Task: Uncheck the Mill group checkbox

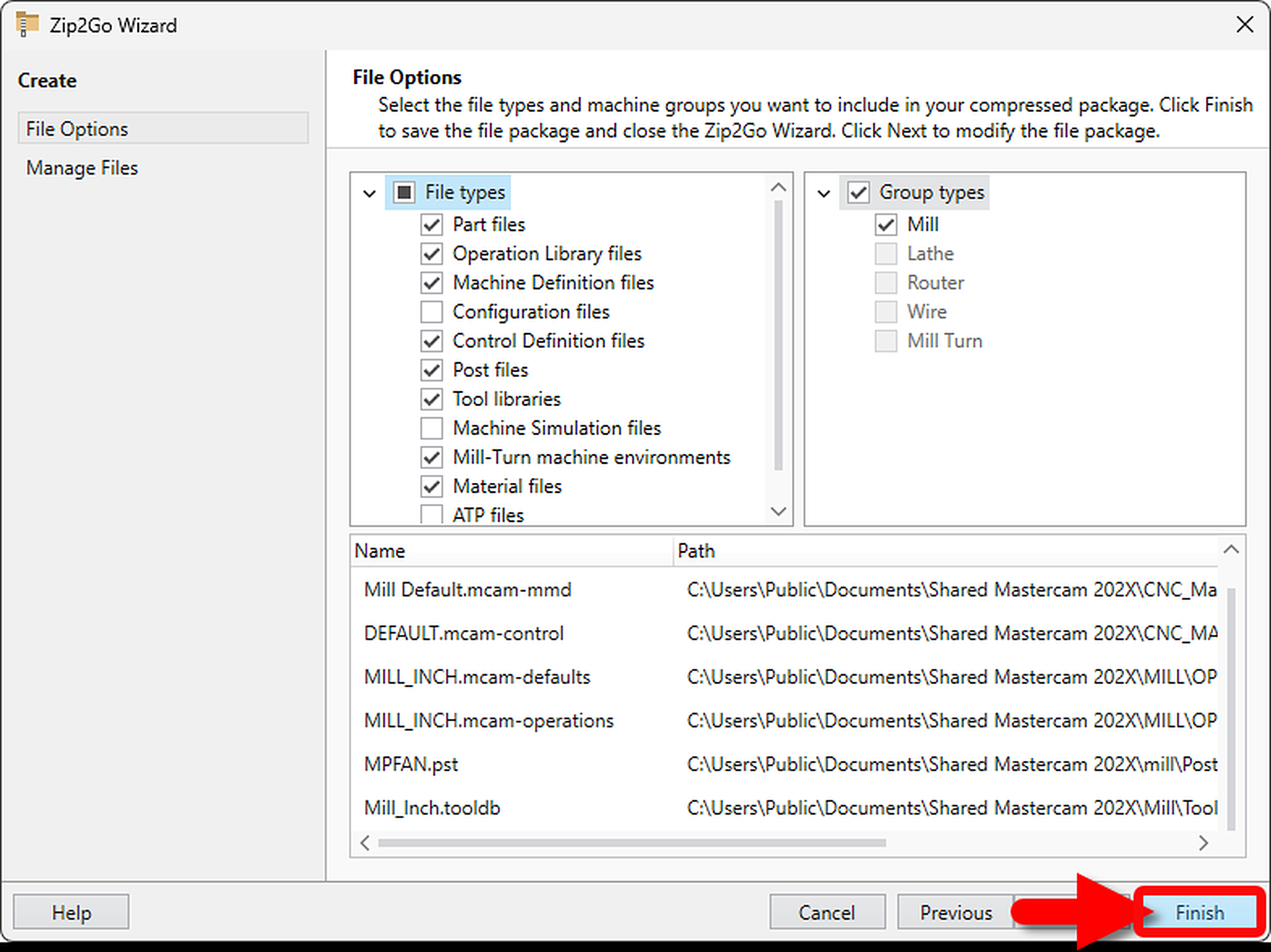Action: (x=885, y=225)
